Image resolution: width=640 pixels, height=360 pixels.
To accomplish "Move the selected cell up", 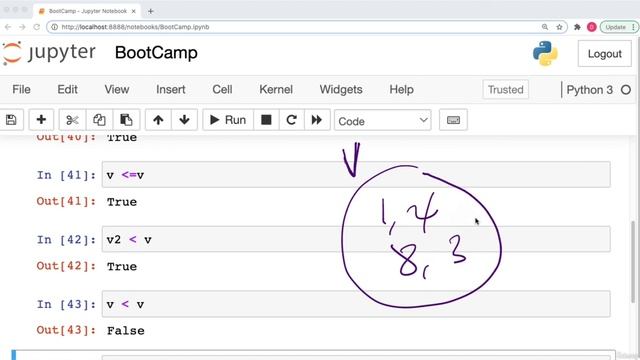I will (158, 120).
